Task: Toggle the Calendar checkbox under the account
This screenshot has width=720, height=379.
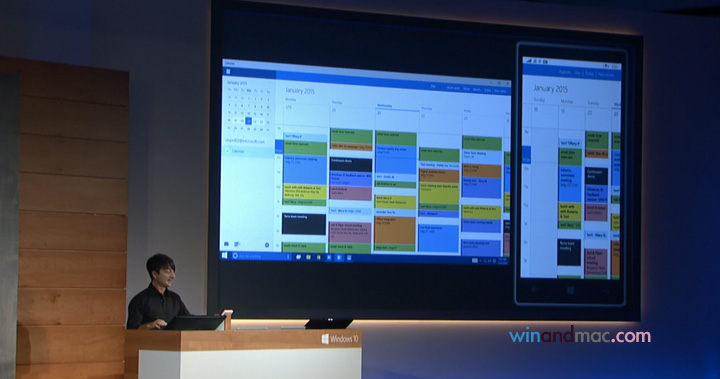Action: click(x=228, y=151)
